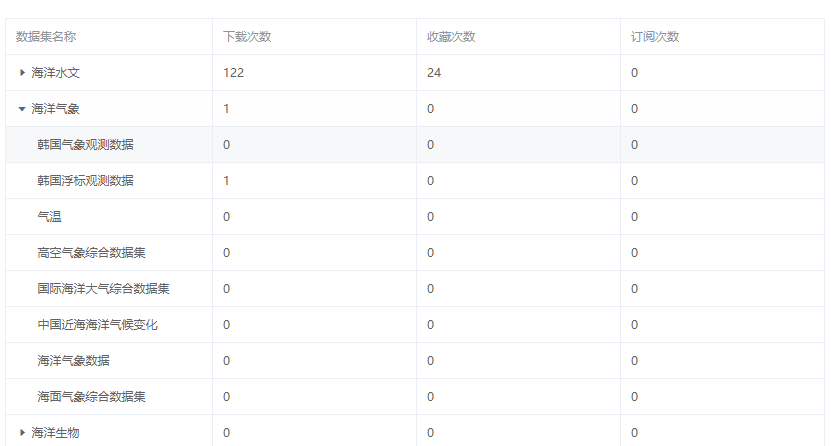831x446 pixels.
Task: Click 韩国气象观测数据 dataset row
Action: pyautogui.click(x=415, y=145)
